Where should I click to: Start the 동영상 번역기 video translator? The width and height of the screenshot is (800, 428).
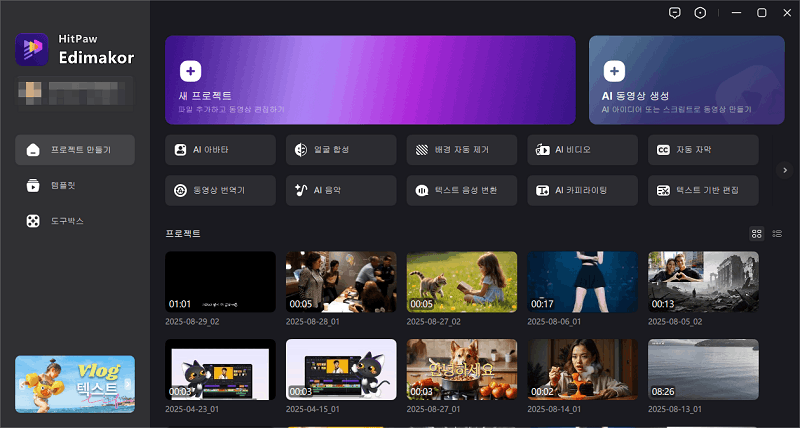[220, 190]
